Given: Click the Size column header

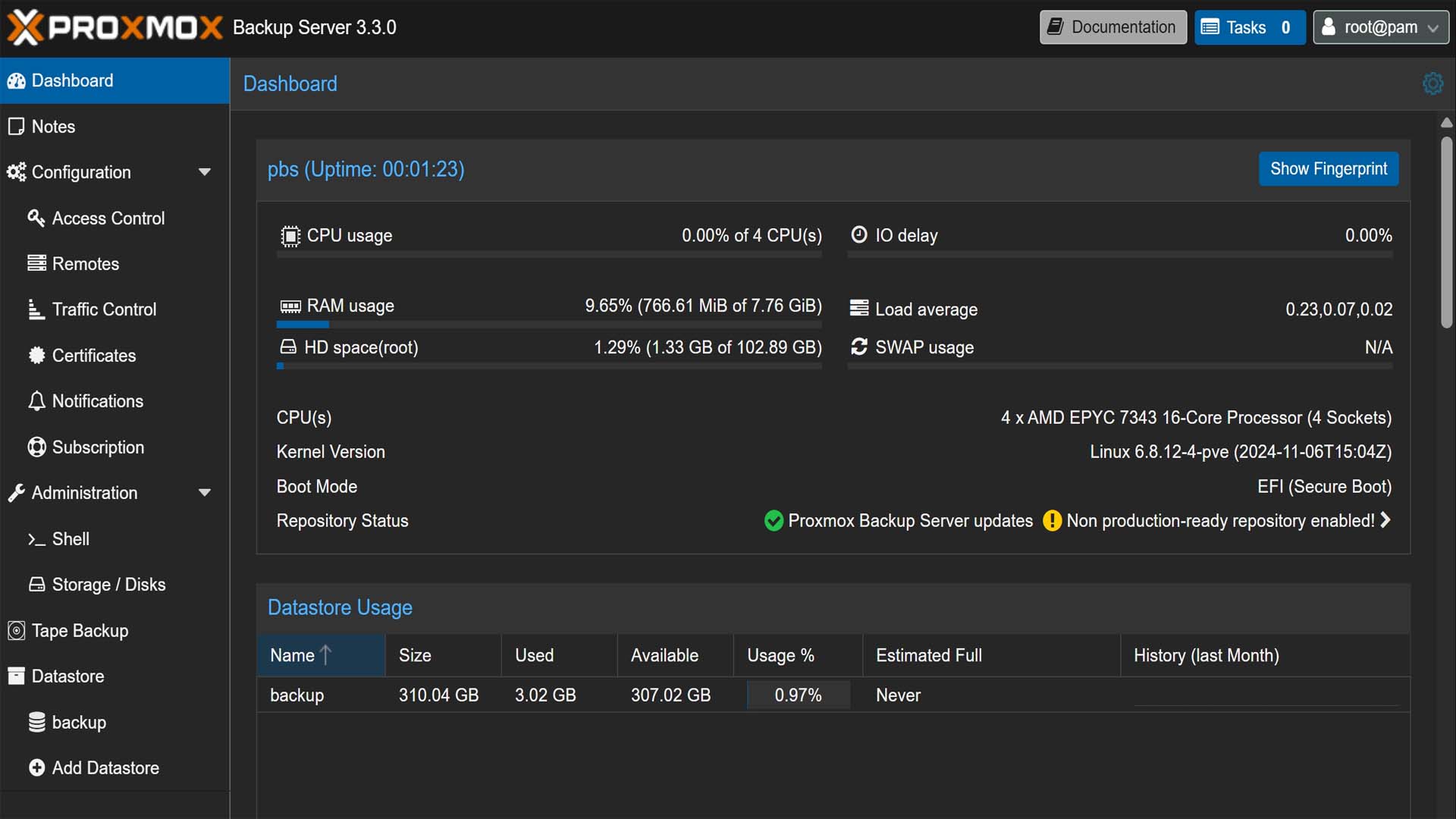Looking at the screenshot, I should click(x=443, y=655).
